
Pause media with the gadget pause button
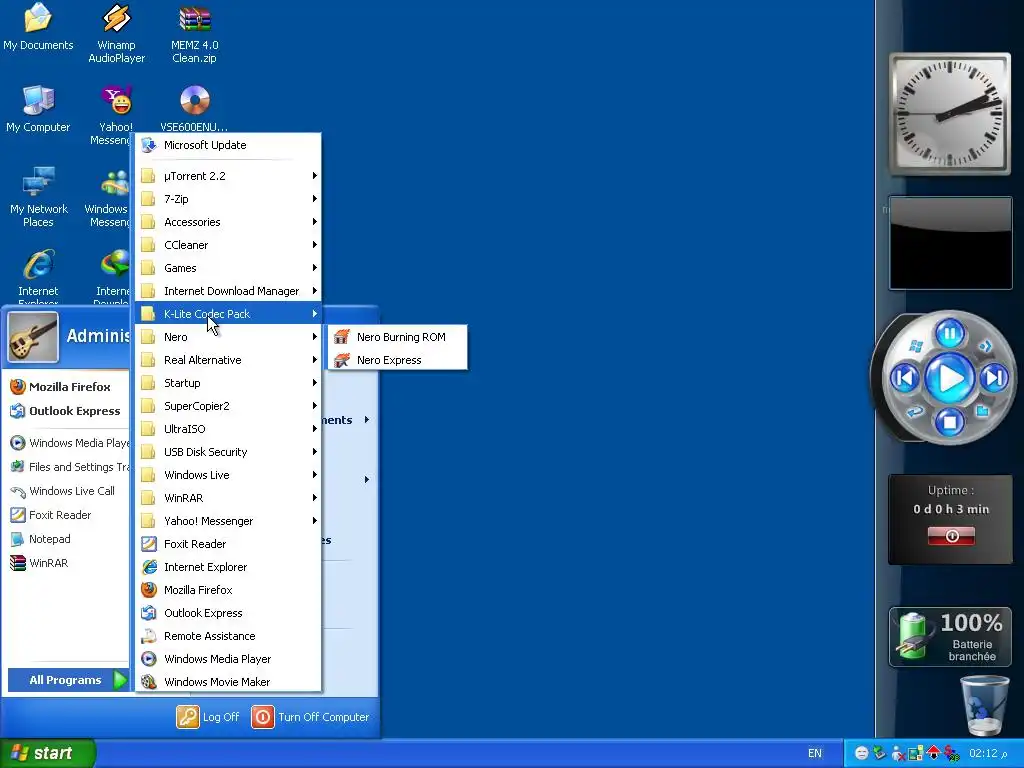point(950,334)
